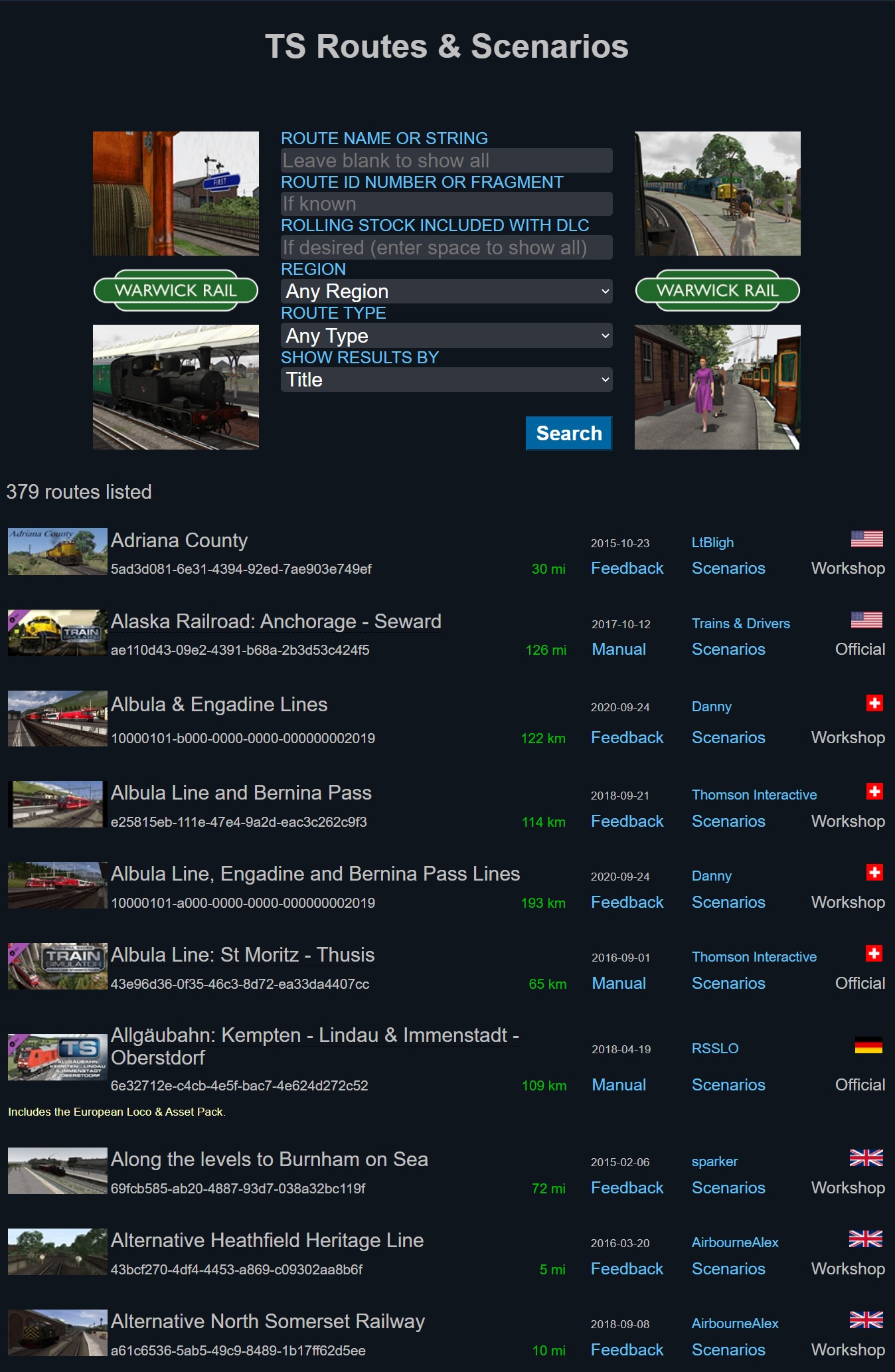Open Manual for Allgäubahn route
Image resolution: width=895 pixels, height=1372 pixels.
point(619,1085)
